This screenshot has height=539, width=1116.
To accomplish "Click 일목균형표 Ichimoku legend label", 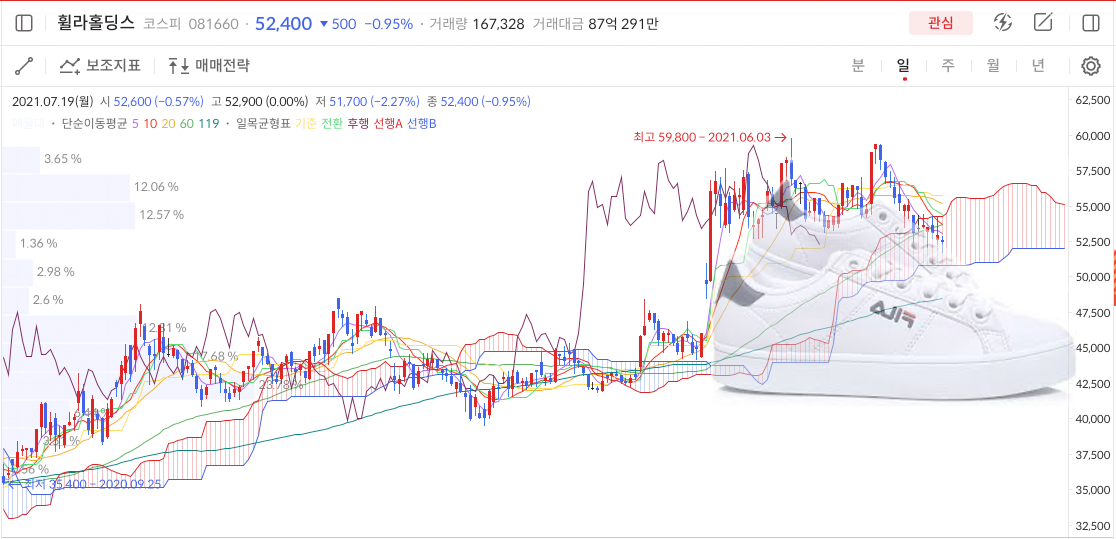I will point(263,124).
